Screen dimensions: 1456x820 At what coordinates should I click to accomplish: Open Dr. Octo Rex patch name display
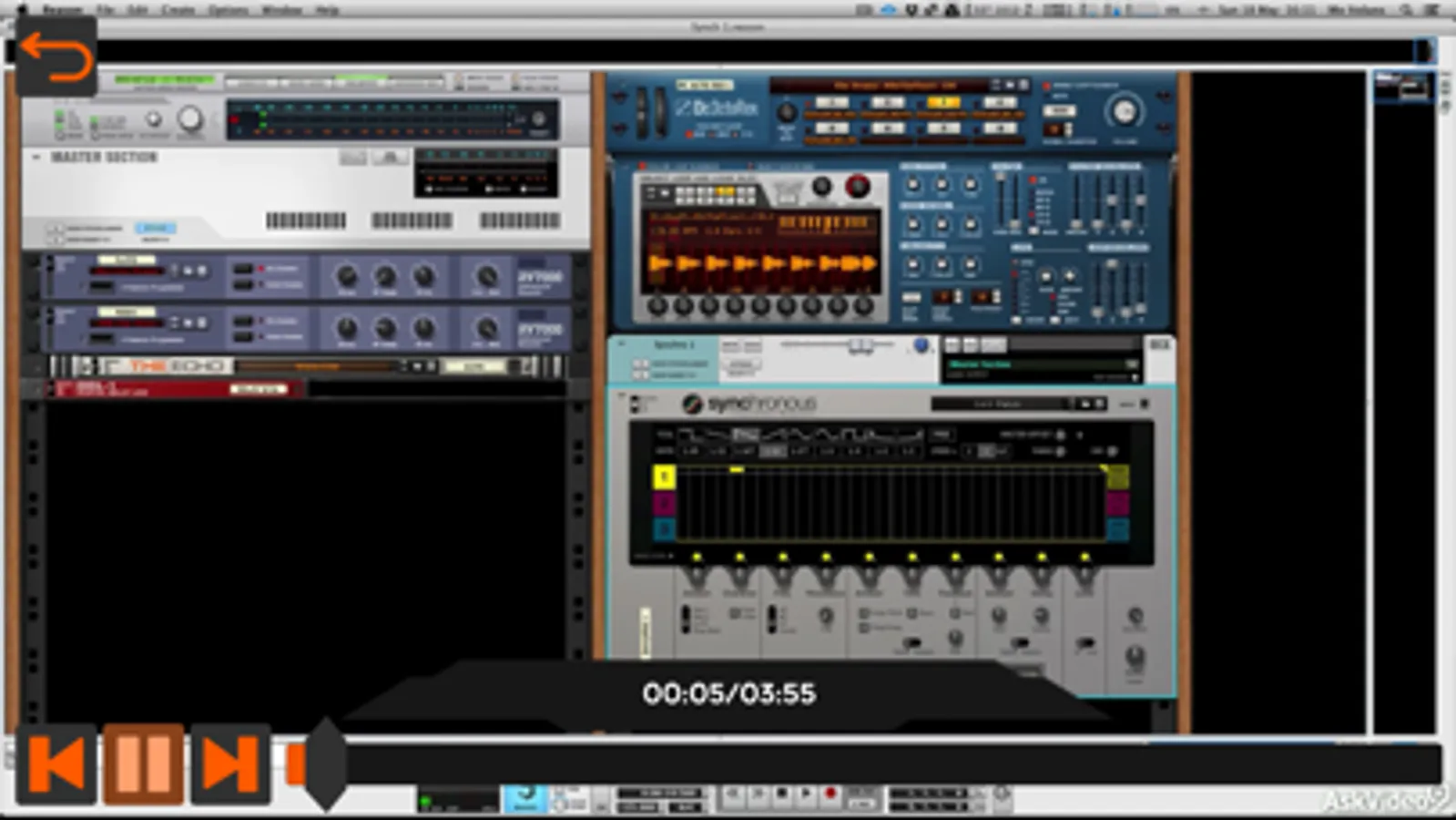(x=879, y=86)
